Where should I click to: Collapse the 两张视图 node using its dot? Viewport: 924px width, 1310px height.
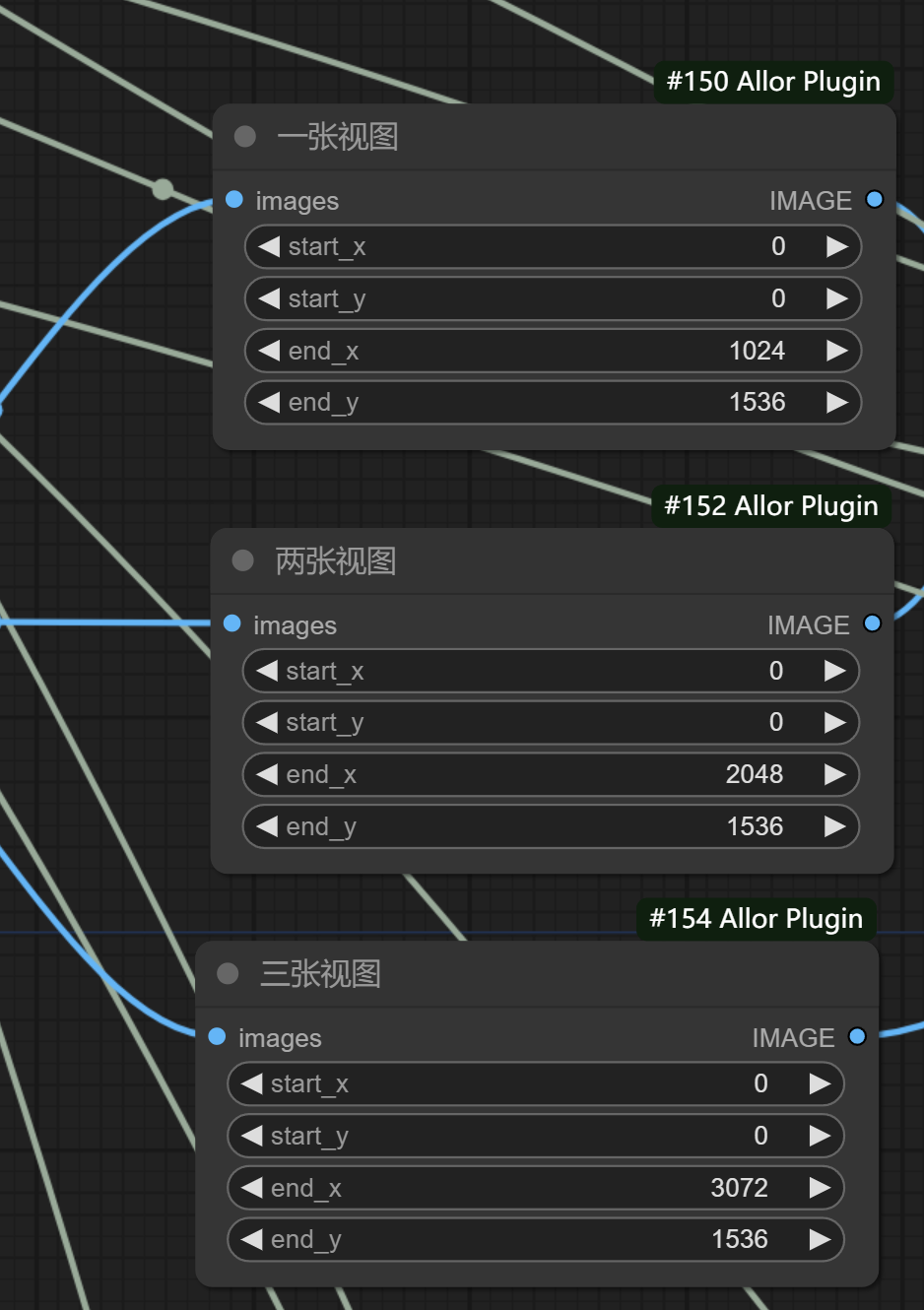[x=243, y=560]
